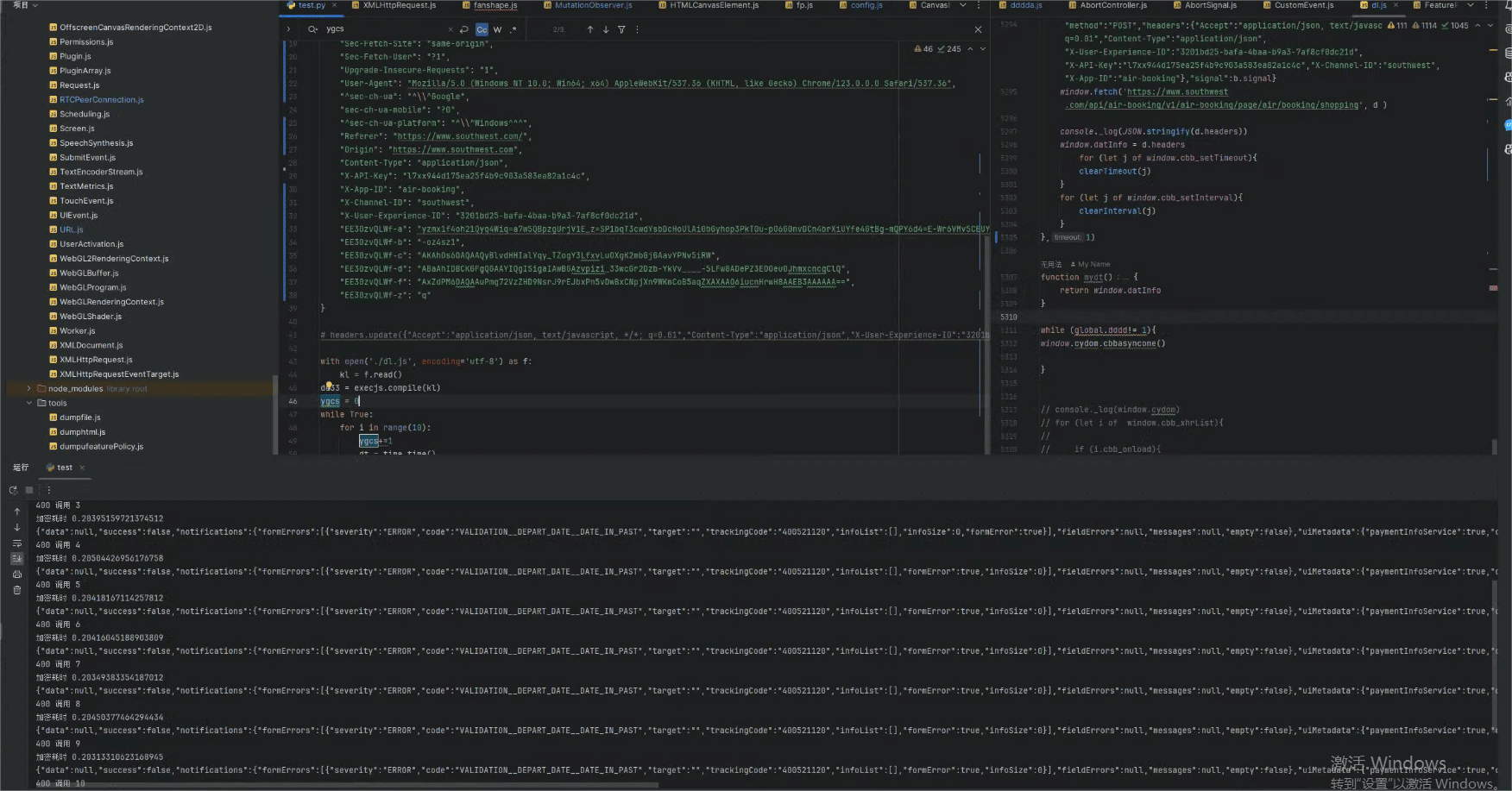Switch to dddda.js tab in right editor
The height and width of the screenshot is (791, 1512).
point(1020,5)
